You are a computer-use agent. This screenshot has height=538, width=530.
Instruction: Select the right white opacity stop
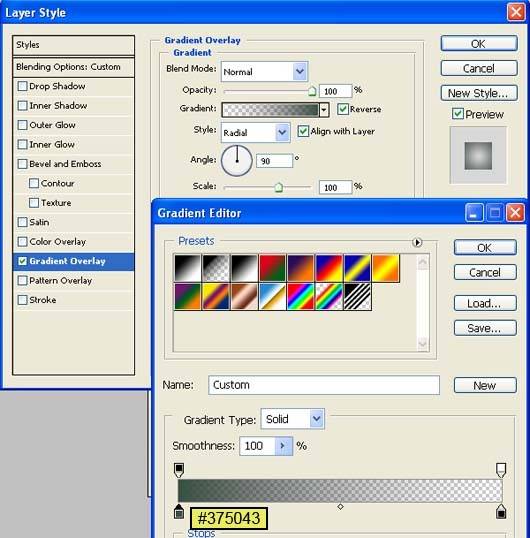tap(501, 470)
